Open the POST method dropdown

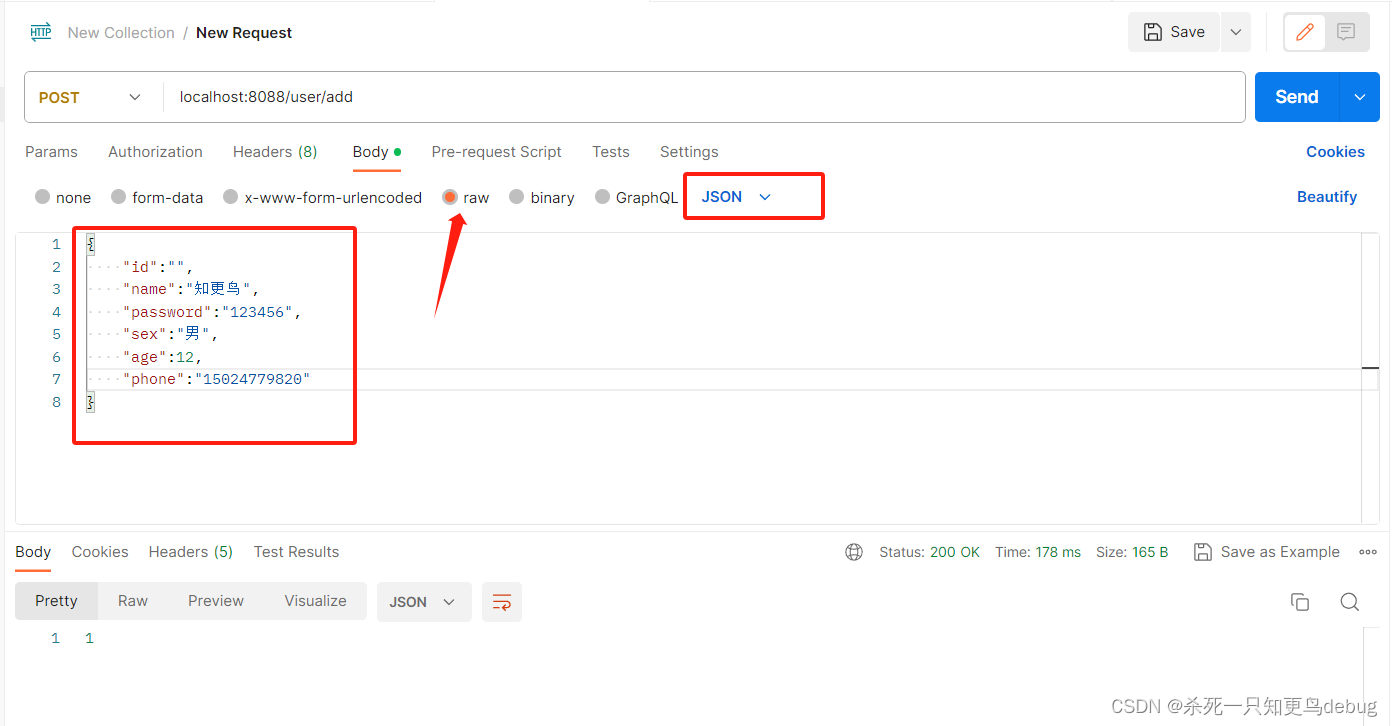[x=92, y=97]
